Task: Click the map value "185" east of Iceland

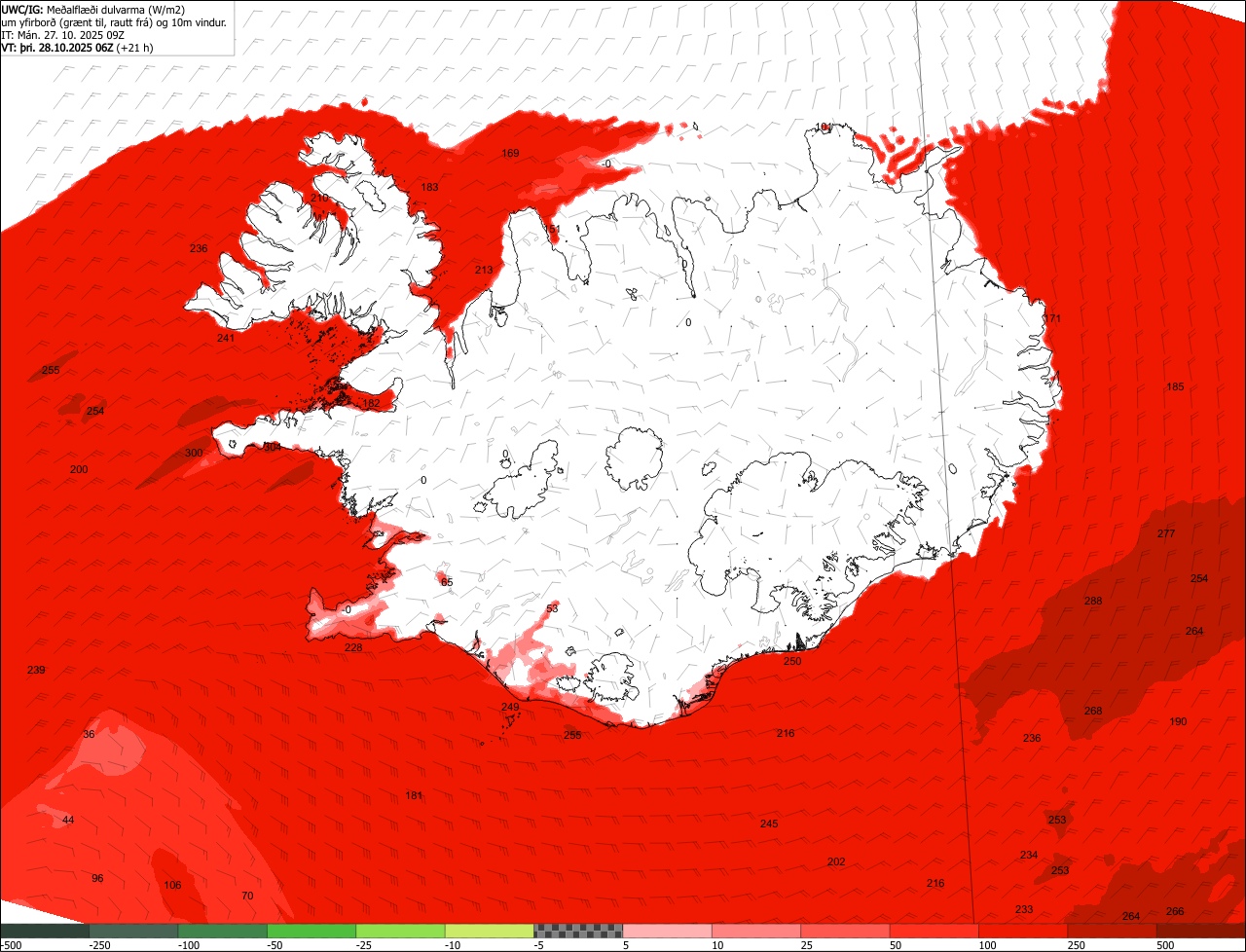Action: click(x=1175, y=387)
